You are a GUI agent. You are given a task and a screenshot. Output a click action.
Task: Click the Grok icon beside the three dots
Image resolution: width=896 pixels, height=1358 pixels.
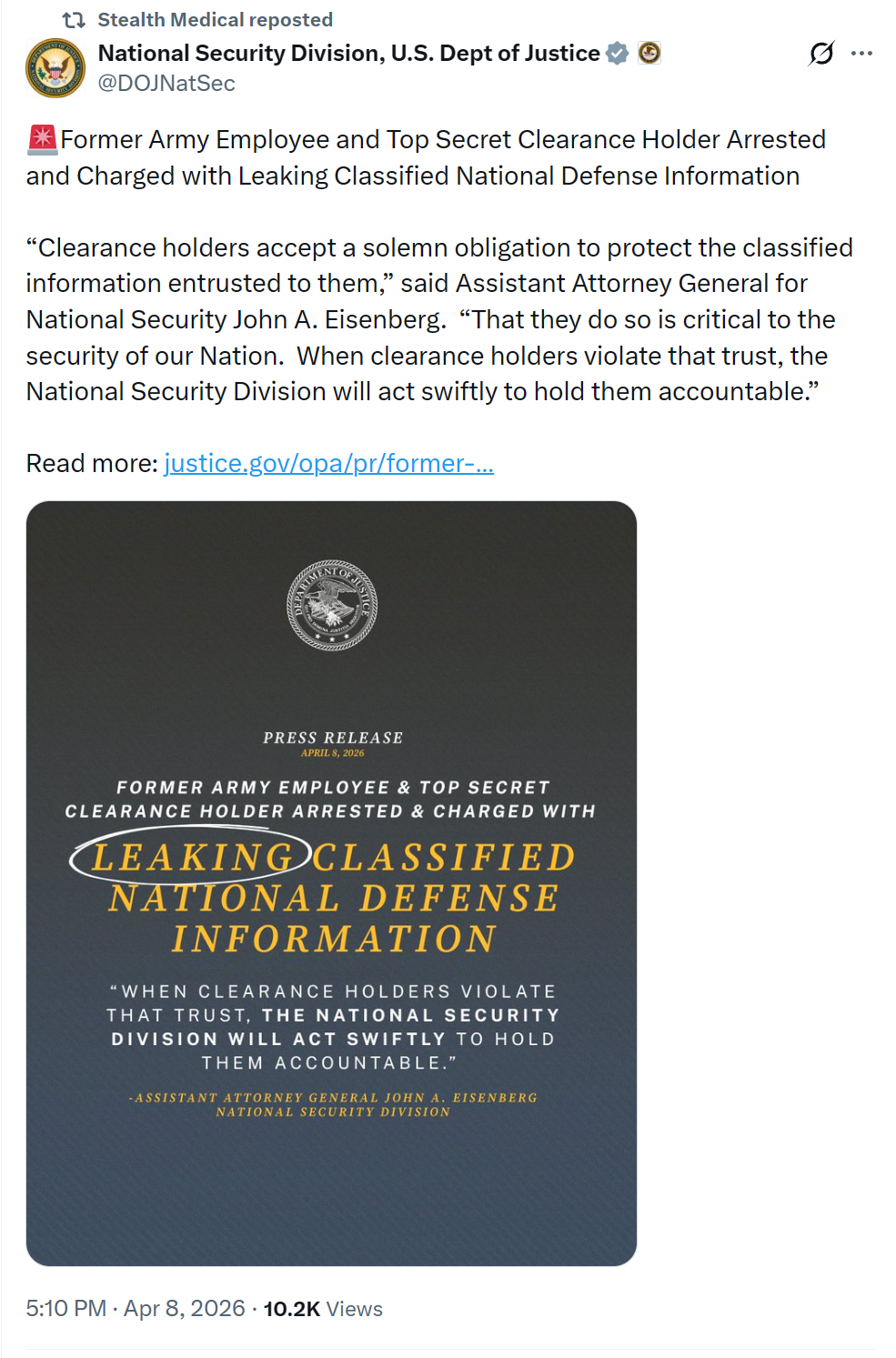click(x=820, y=54)
